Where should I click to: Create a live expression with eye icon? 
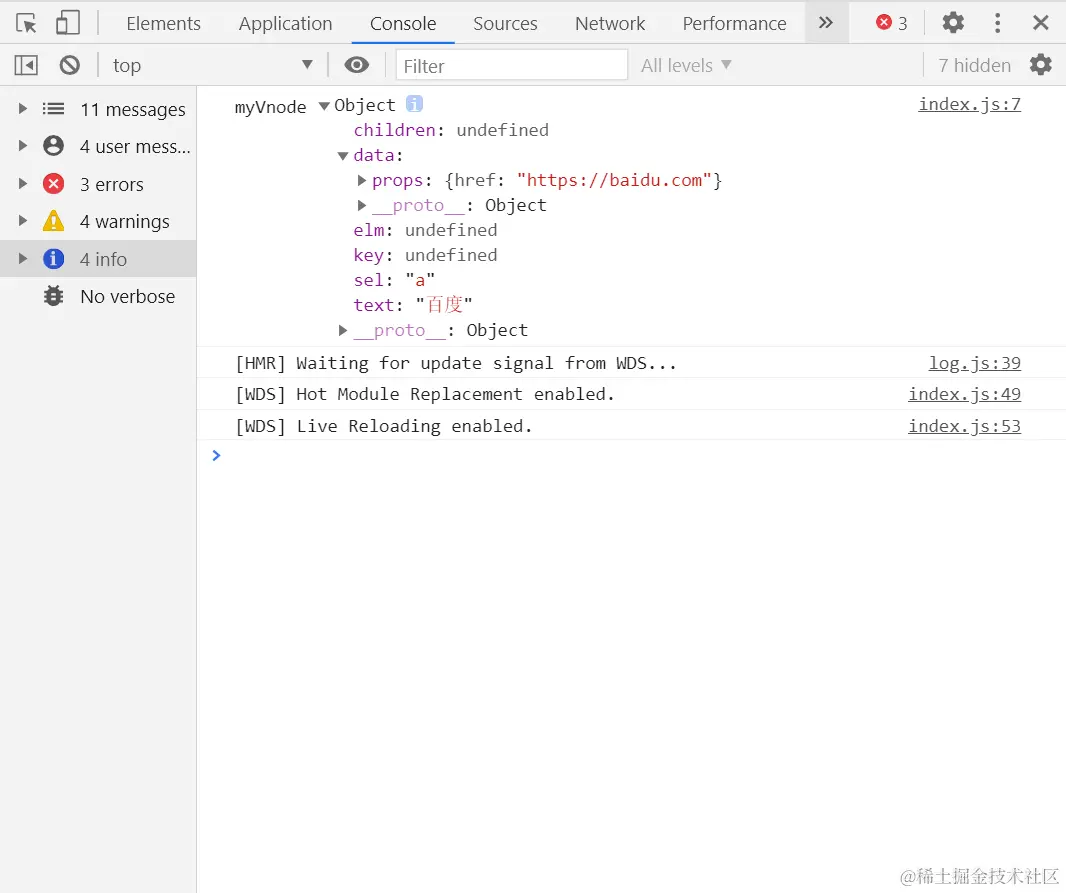click(356, 65)
